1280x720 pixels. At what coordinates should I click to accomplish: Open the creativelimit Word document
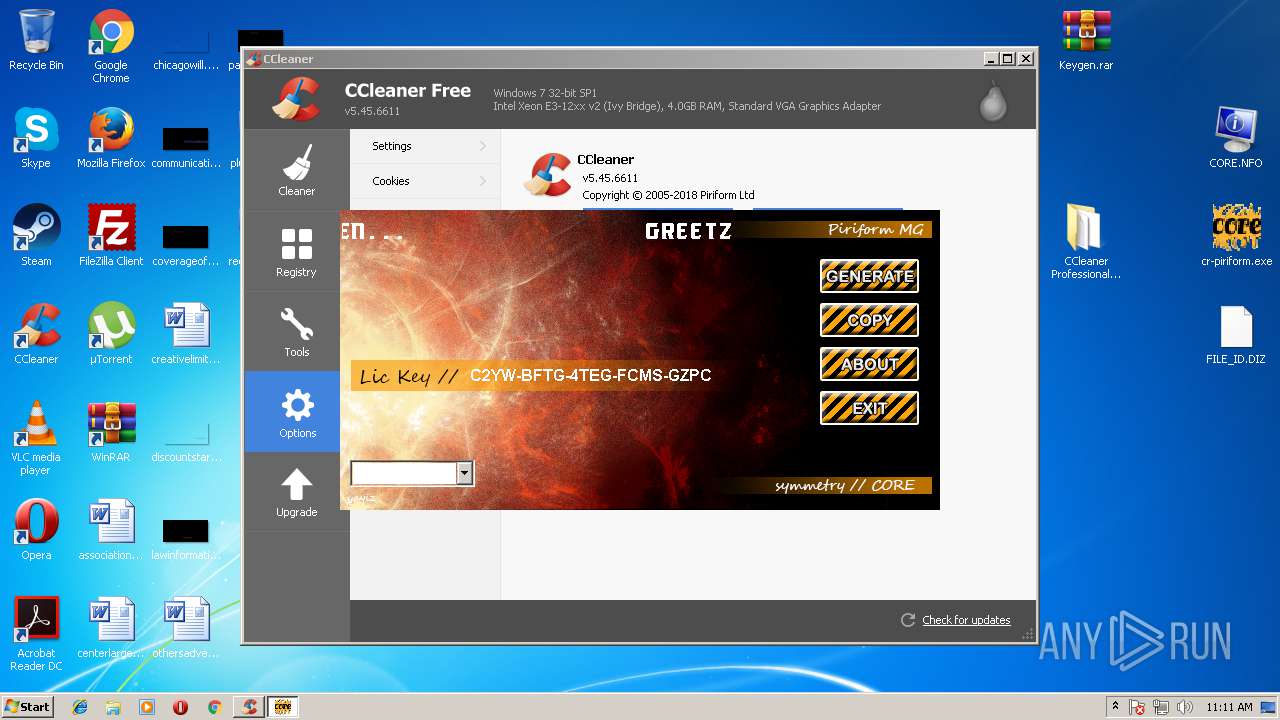click(x=186, y=334)
